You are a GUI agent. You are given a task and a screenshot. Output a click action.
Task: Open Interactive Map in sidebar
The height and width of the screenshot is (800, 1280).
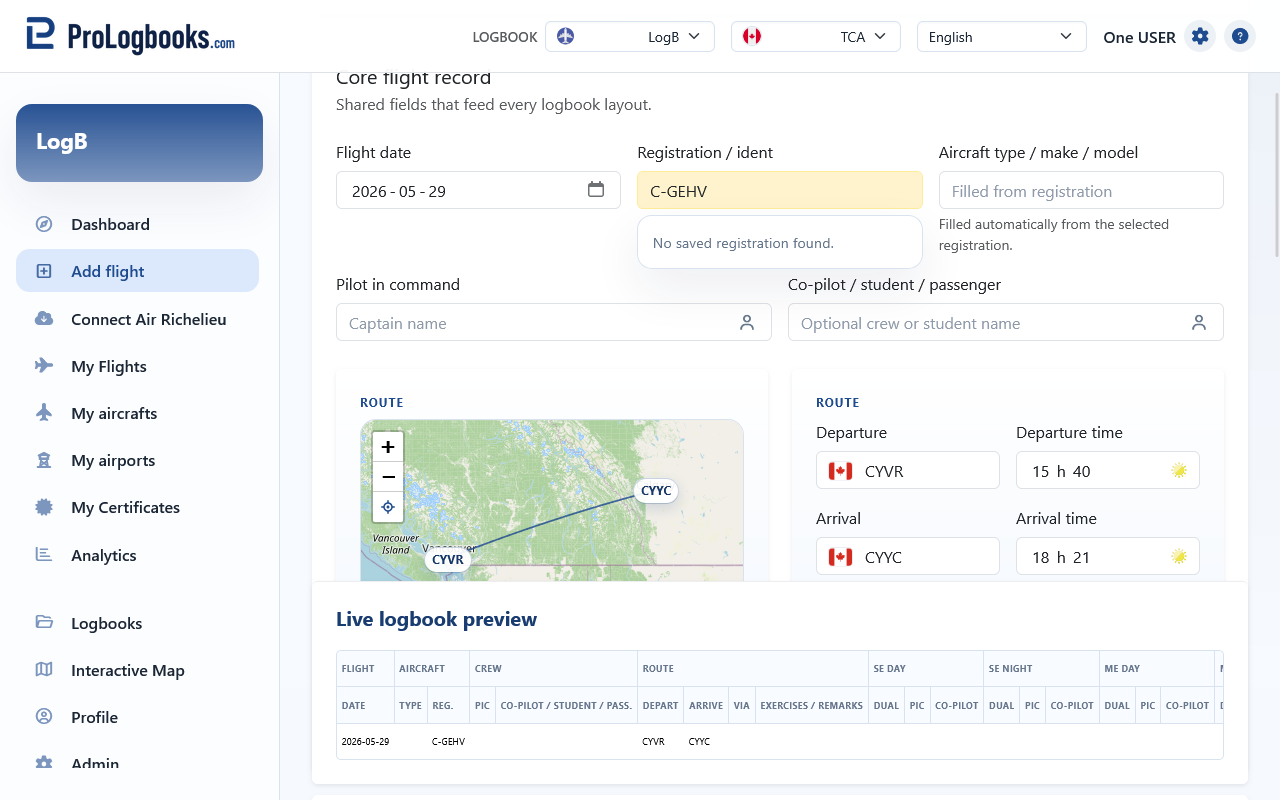(x=137, y=670)
